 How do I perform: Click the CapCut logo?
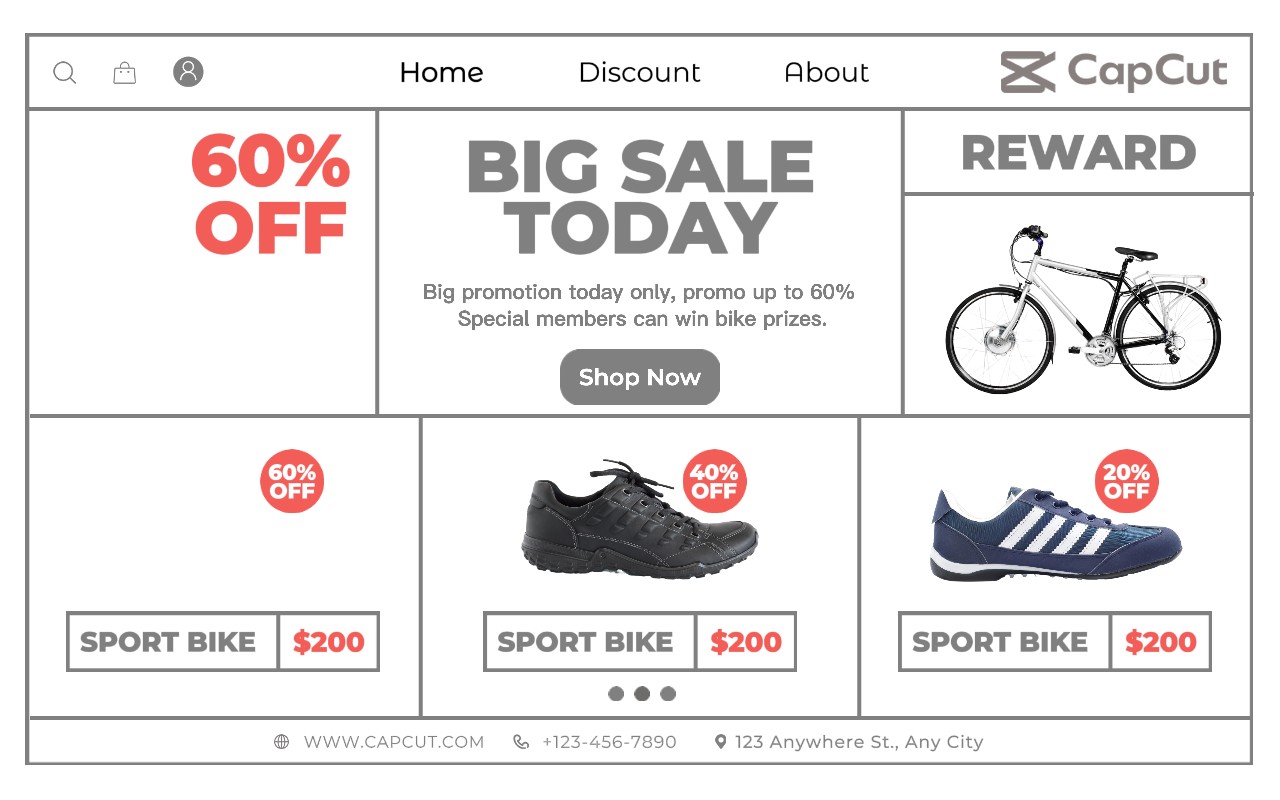1114,72
